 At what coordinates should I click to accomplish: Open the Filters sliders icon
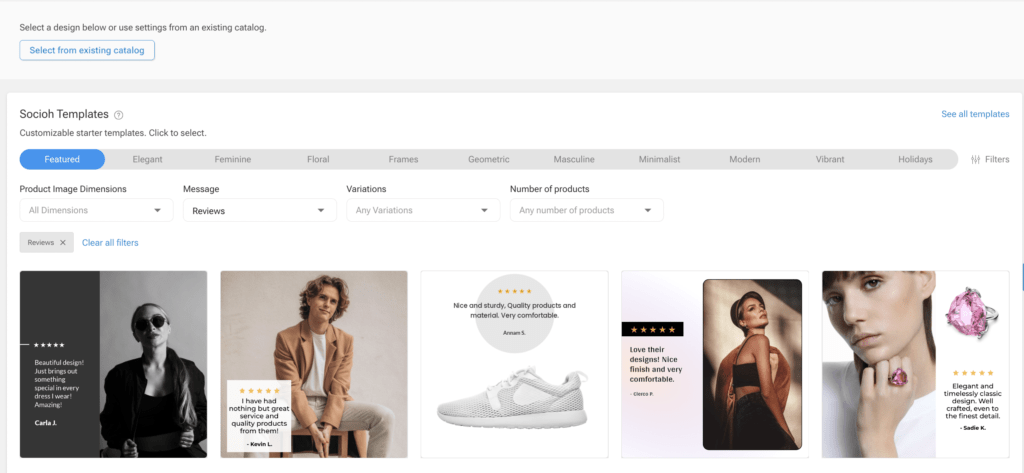pos(976,159)
